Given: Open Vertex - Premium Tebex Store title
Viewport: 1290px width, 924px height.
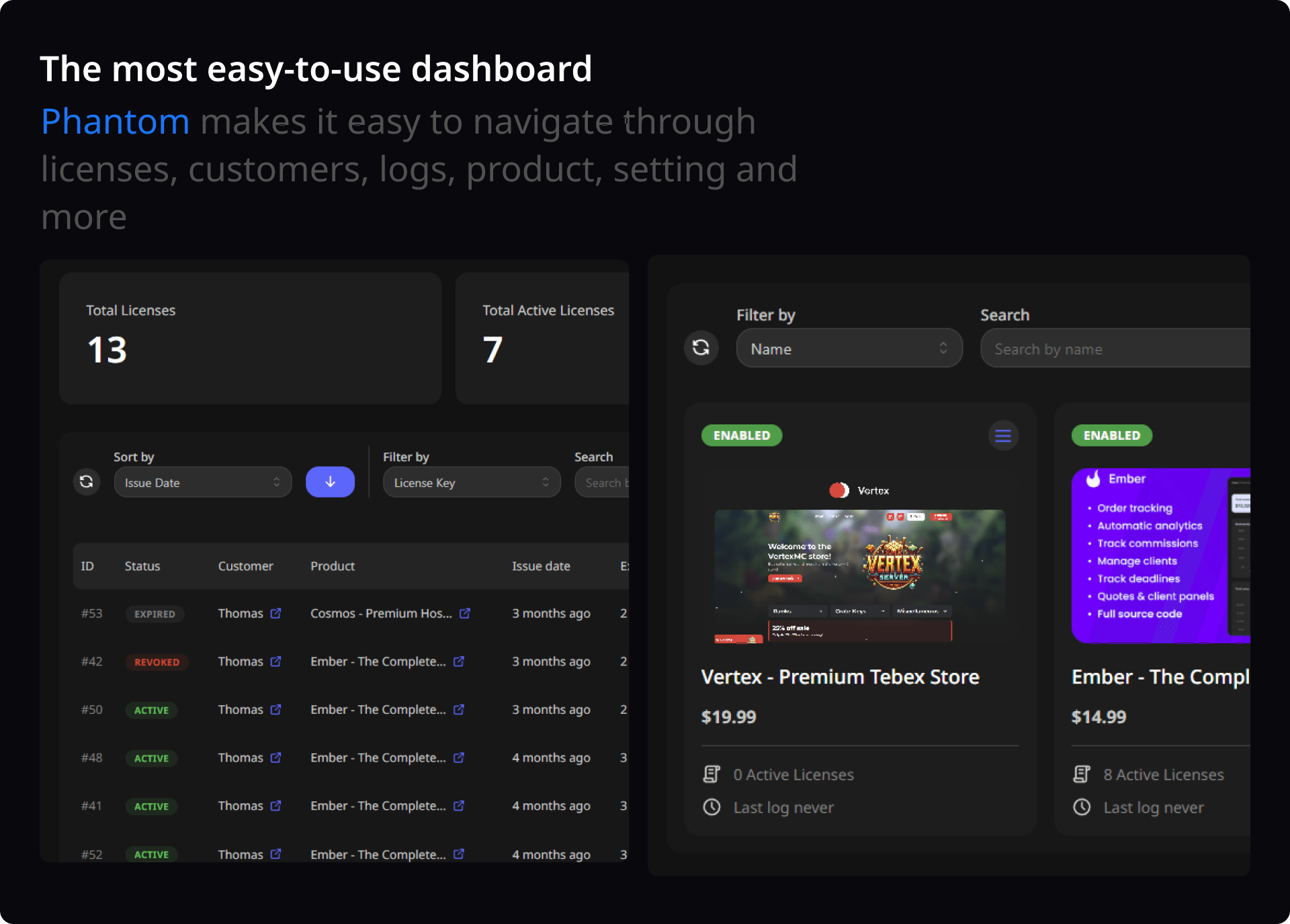Looking at the screenshot, I should point(840,677).
